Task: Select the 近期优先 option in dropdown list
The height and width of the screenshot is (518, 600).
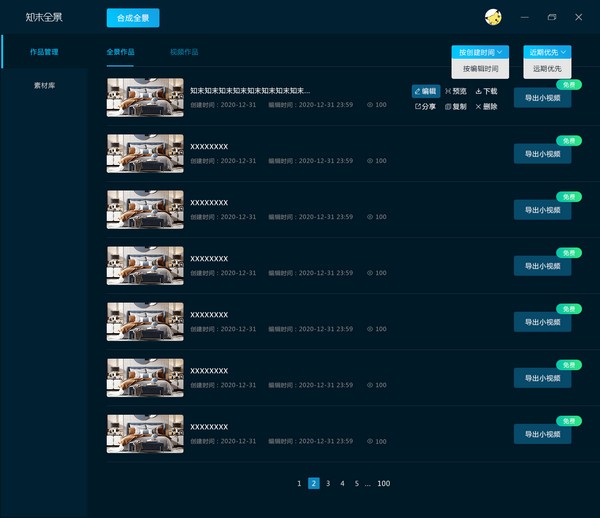Action: tap(549, 69)
